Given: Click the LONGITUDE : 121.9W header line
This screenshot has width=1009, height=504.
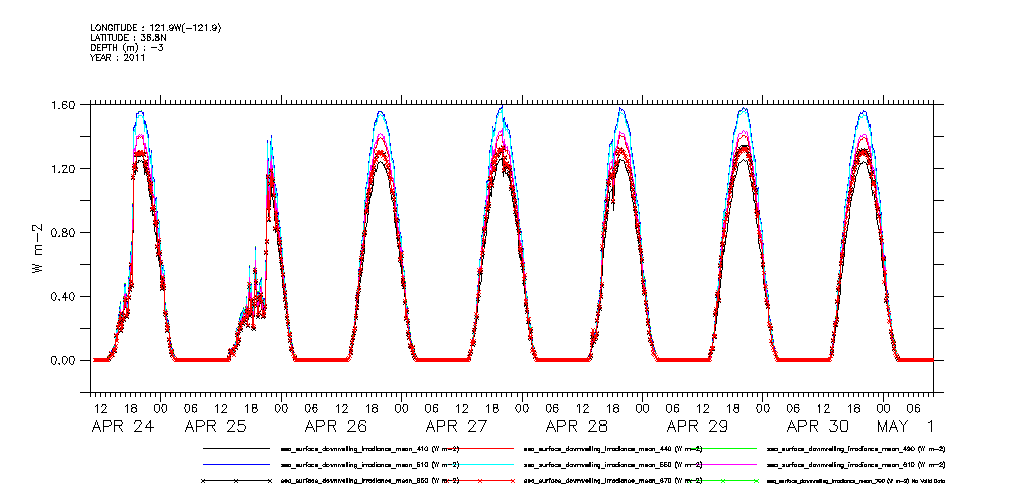Looking at the screenshot, I should click(x=156, y=27).
